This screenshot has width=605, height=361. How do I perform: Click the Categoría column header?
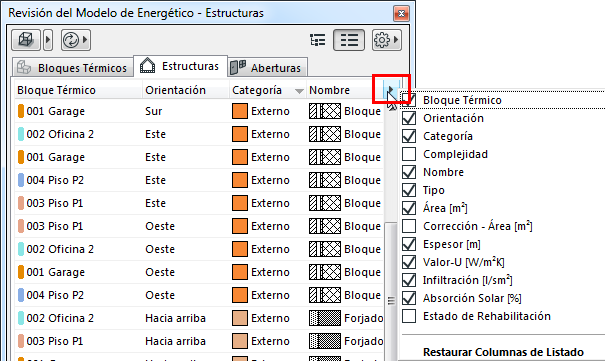tap(268, 90)
